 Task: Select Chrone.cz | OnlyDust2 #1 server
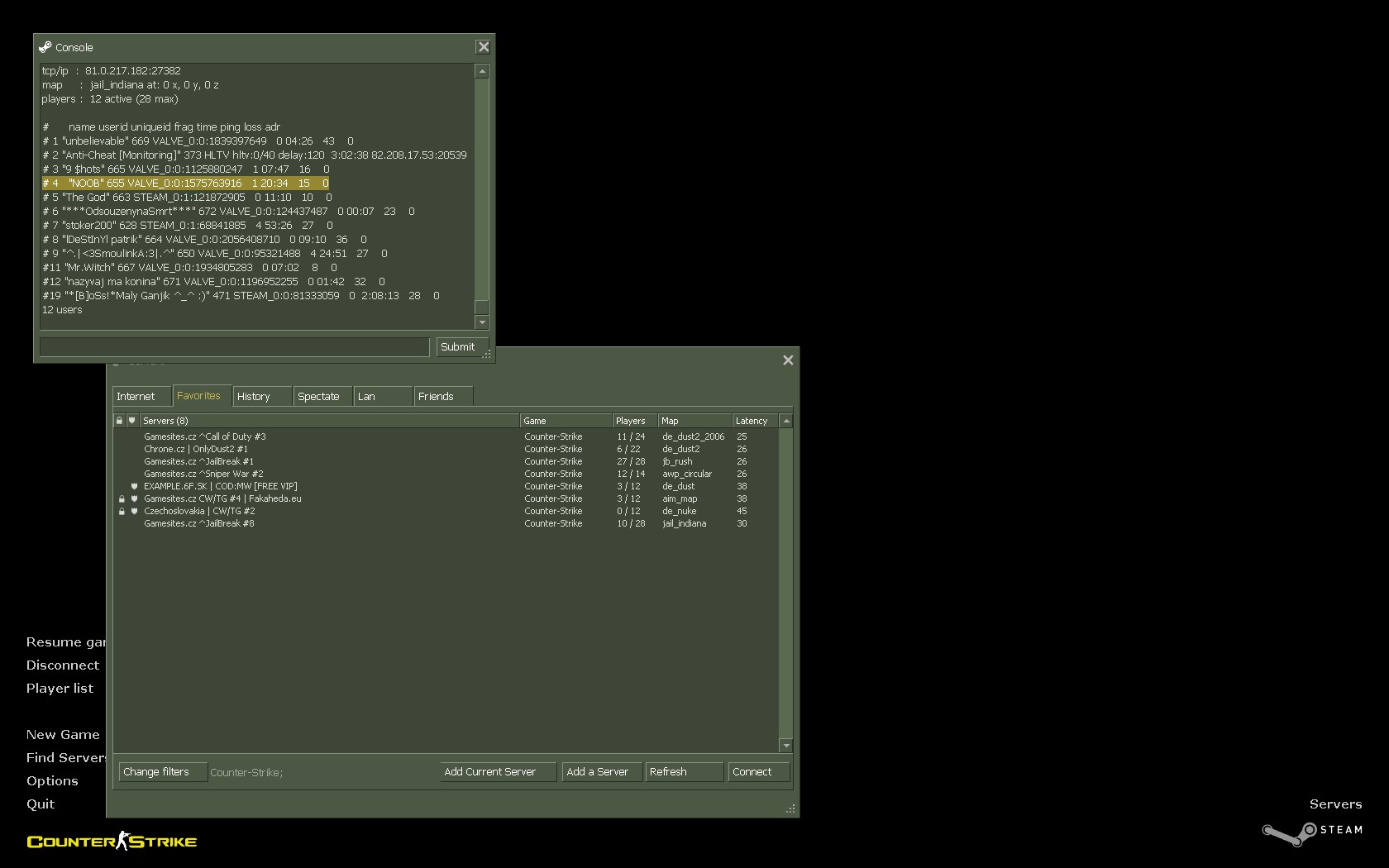[x=446, y=449]
